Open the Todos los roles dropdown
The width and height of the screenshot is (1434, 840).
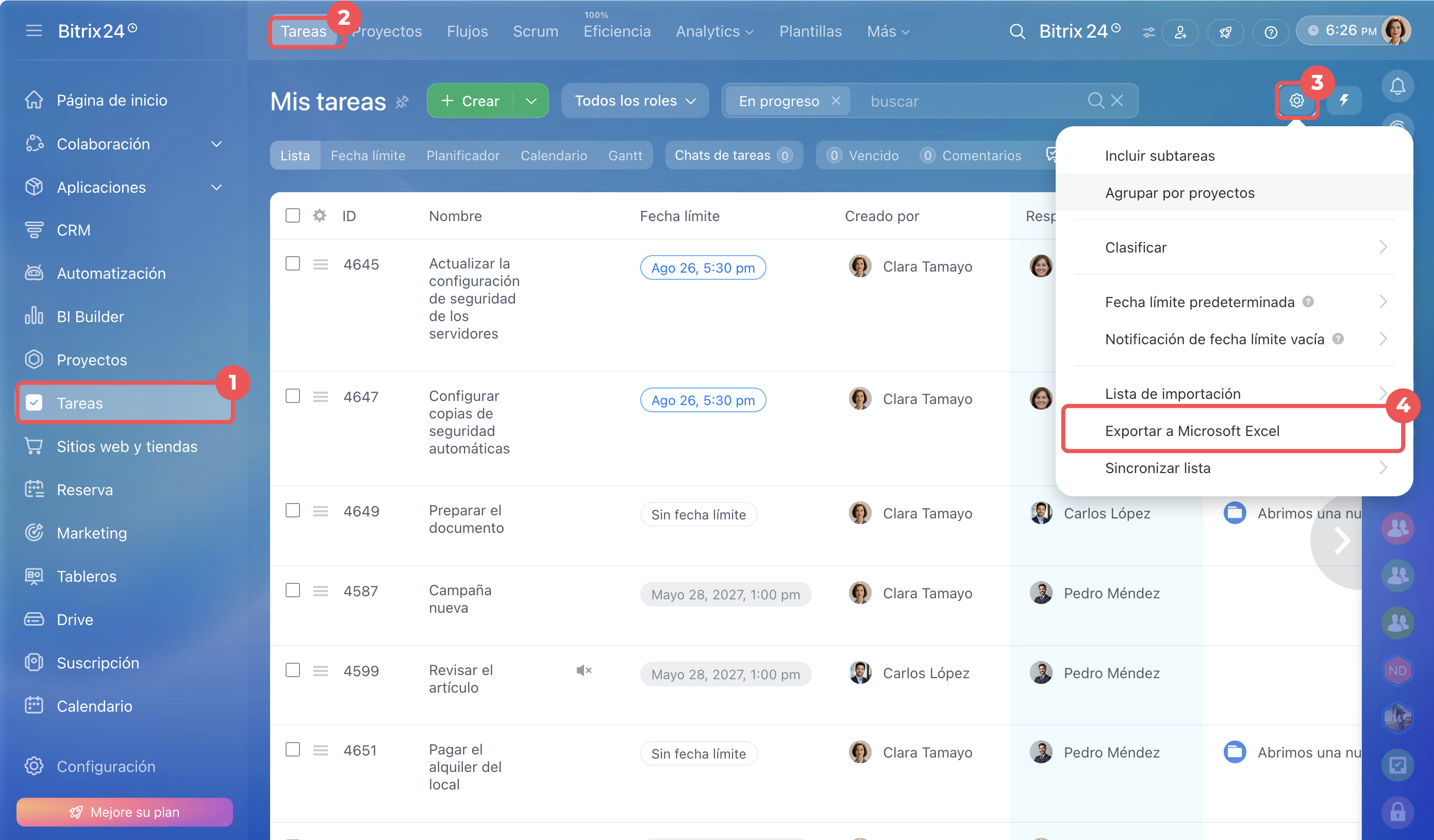(635, 100)
